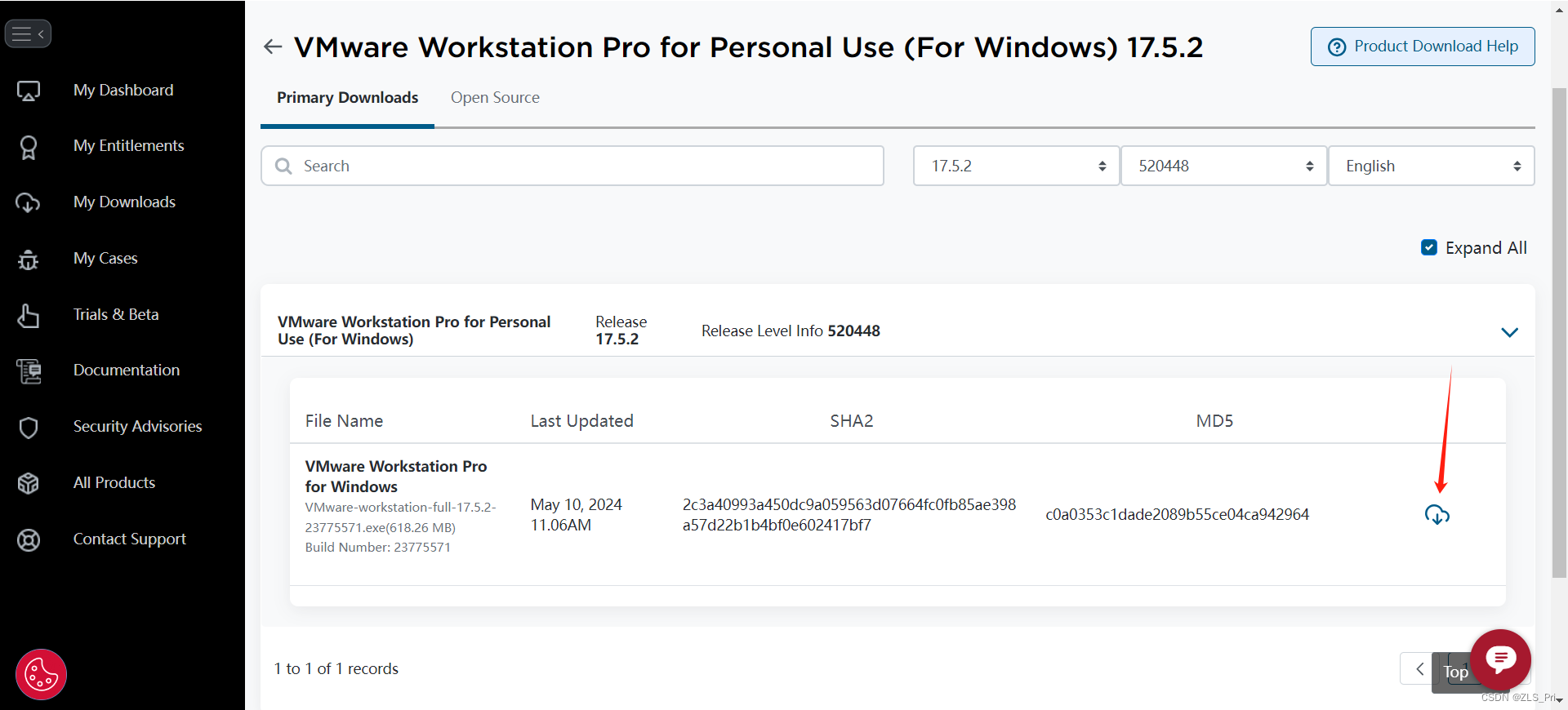
Task: Switch to the Open Source tab
Action: (x=495, y=97)
